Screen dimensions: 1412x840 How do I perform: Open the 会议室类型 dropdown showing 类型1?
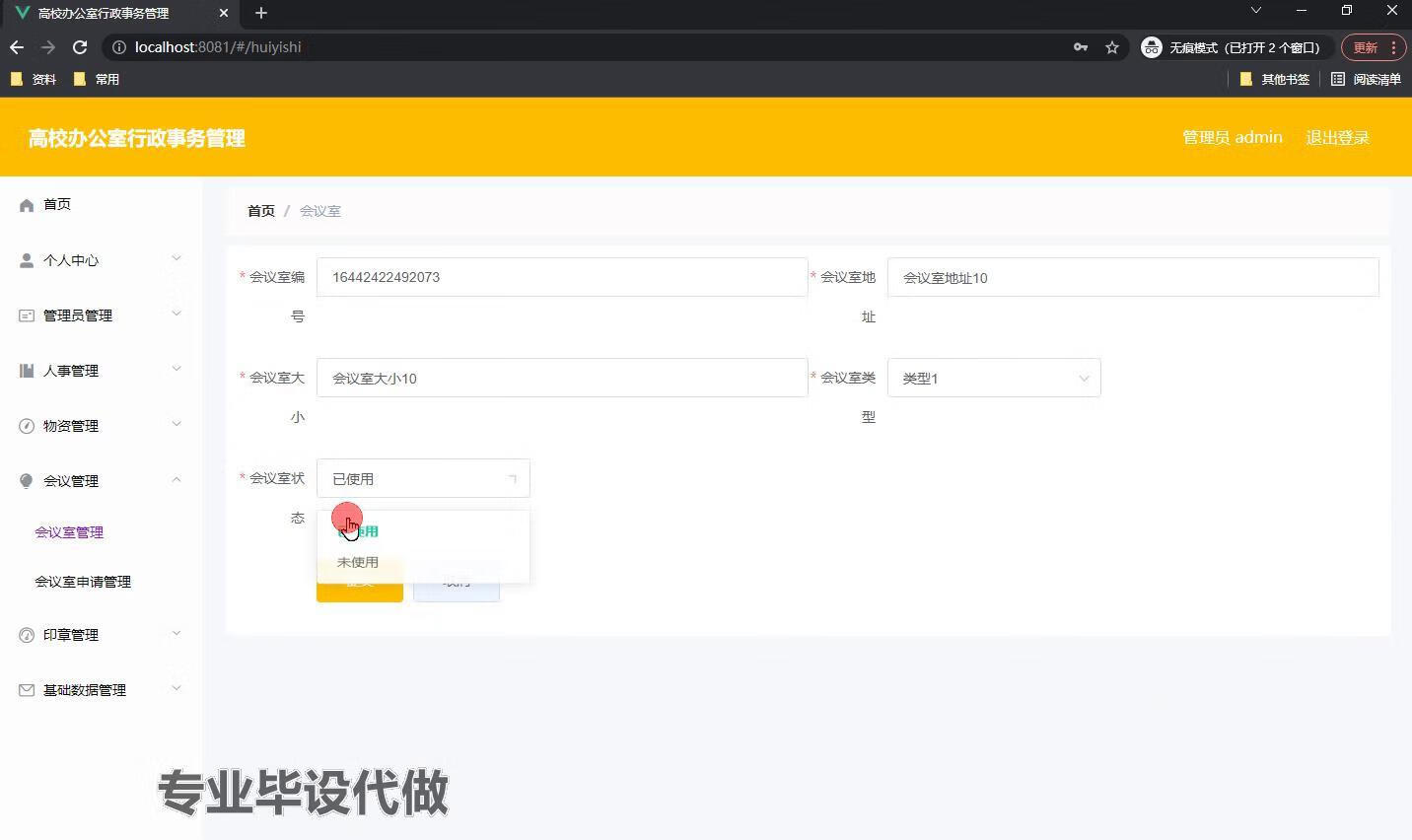pos(994,379)
